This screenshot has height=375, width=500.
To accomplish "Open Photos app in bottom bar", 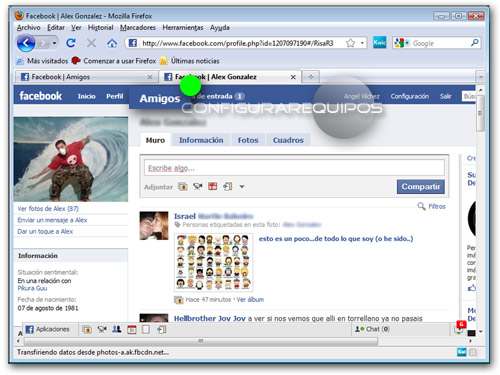I will coord(87,329).
